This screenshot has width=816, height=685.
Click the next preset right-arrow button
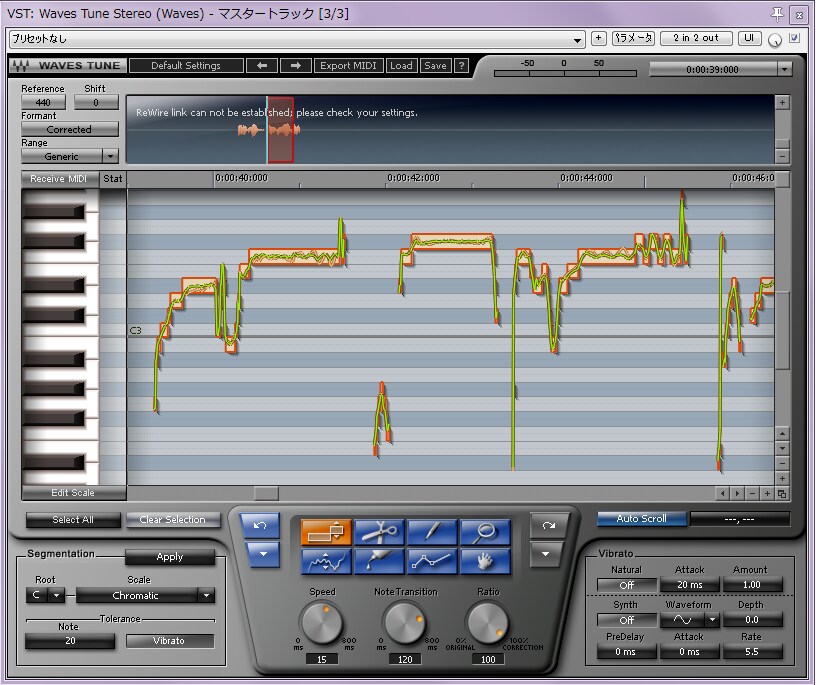[296, 66]
